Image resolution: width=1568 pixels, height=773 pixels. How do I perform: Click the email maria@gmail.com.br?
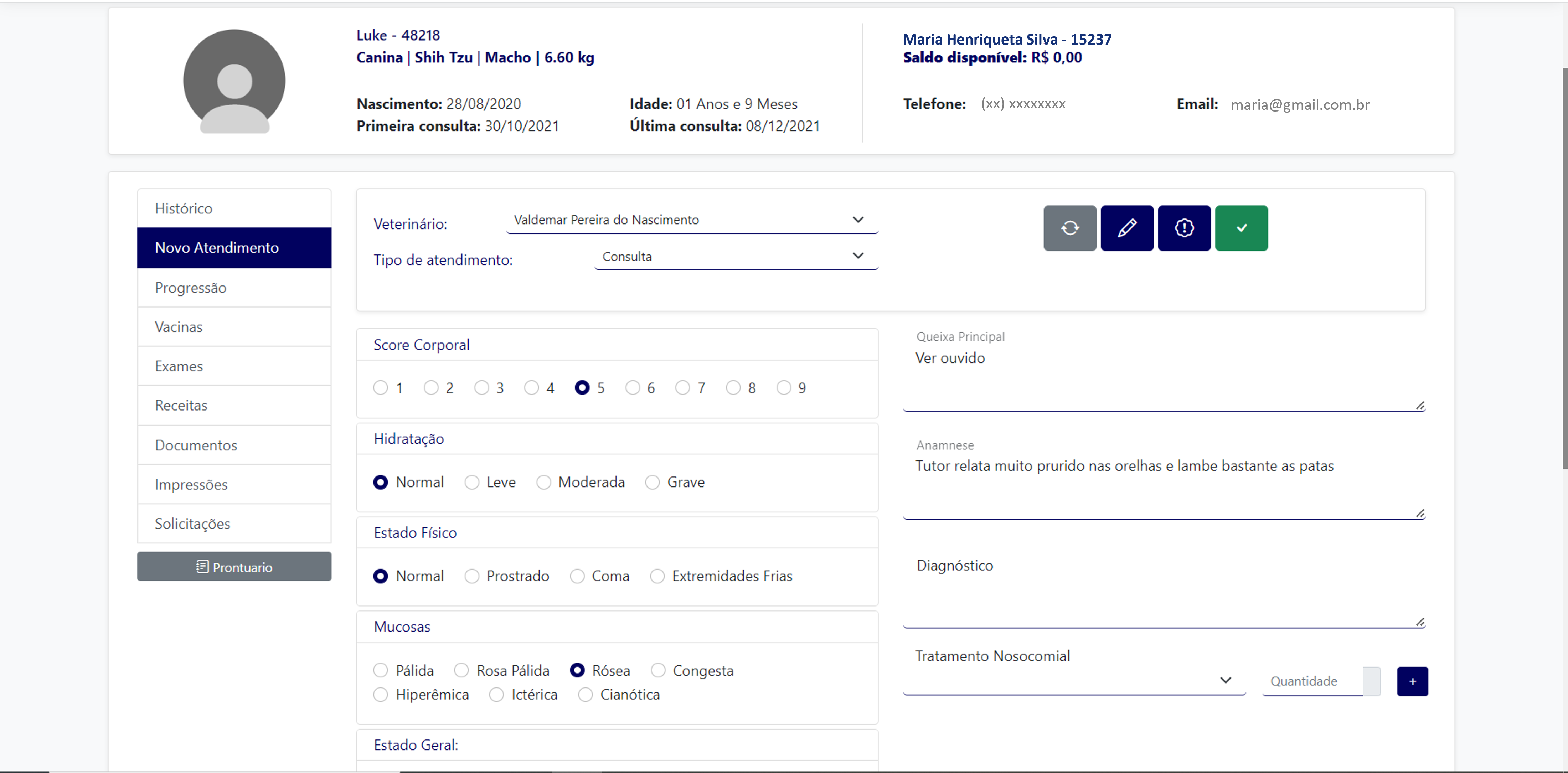tap(1300, 105)
